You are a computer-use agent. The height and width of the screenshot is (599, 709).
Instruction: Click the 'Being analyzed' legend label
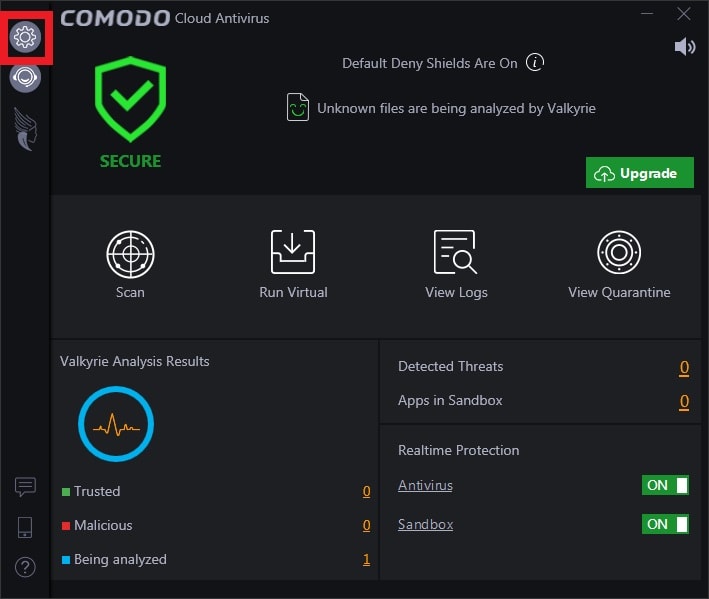tap(120, 560)
